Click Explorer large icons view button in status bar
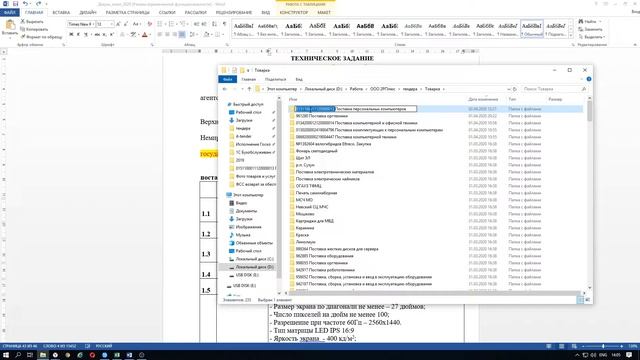The height and width of the screenshot is (360, 640). tap(588, 300)
